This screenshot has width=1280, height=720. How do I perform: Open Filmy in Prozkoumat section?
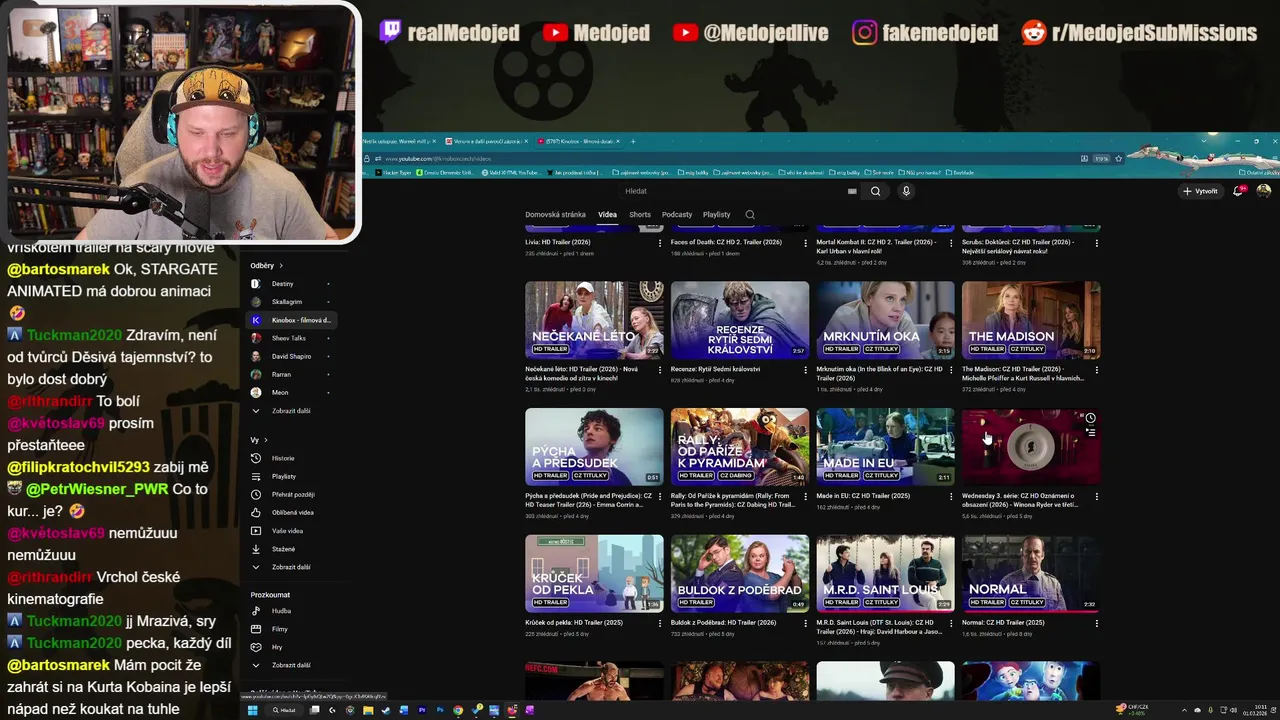tap(279, 629)
